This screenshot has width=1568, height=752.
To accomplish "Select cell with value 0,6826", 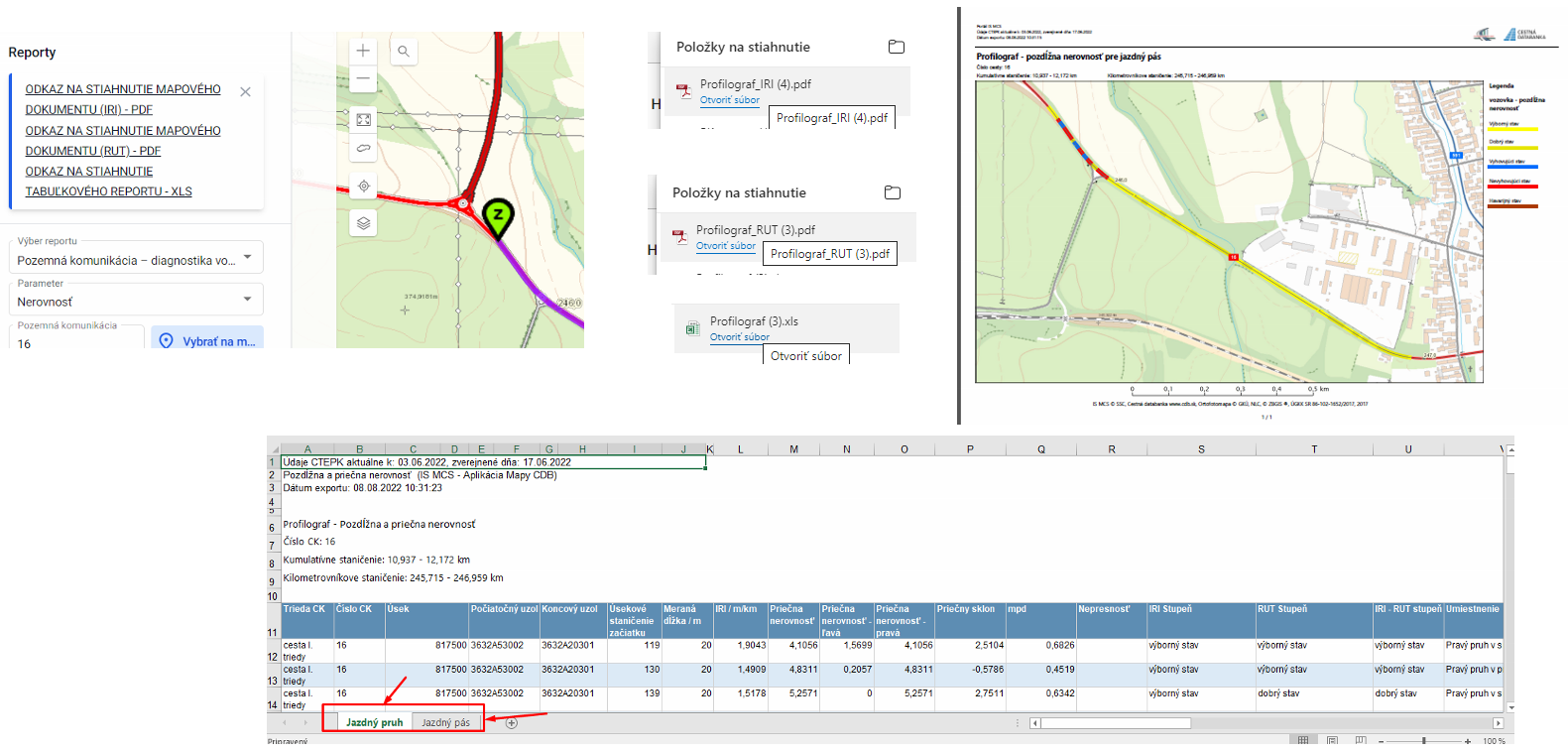I will [1041, 651].
